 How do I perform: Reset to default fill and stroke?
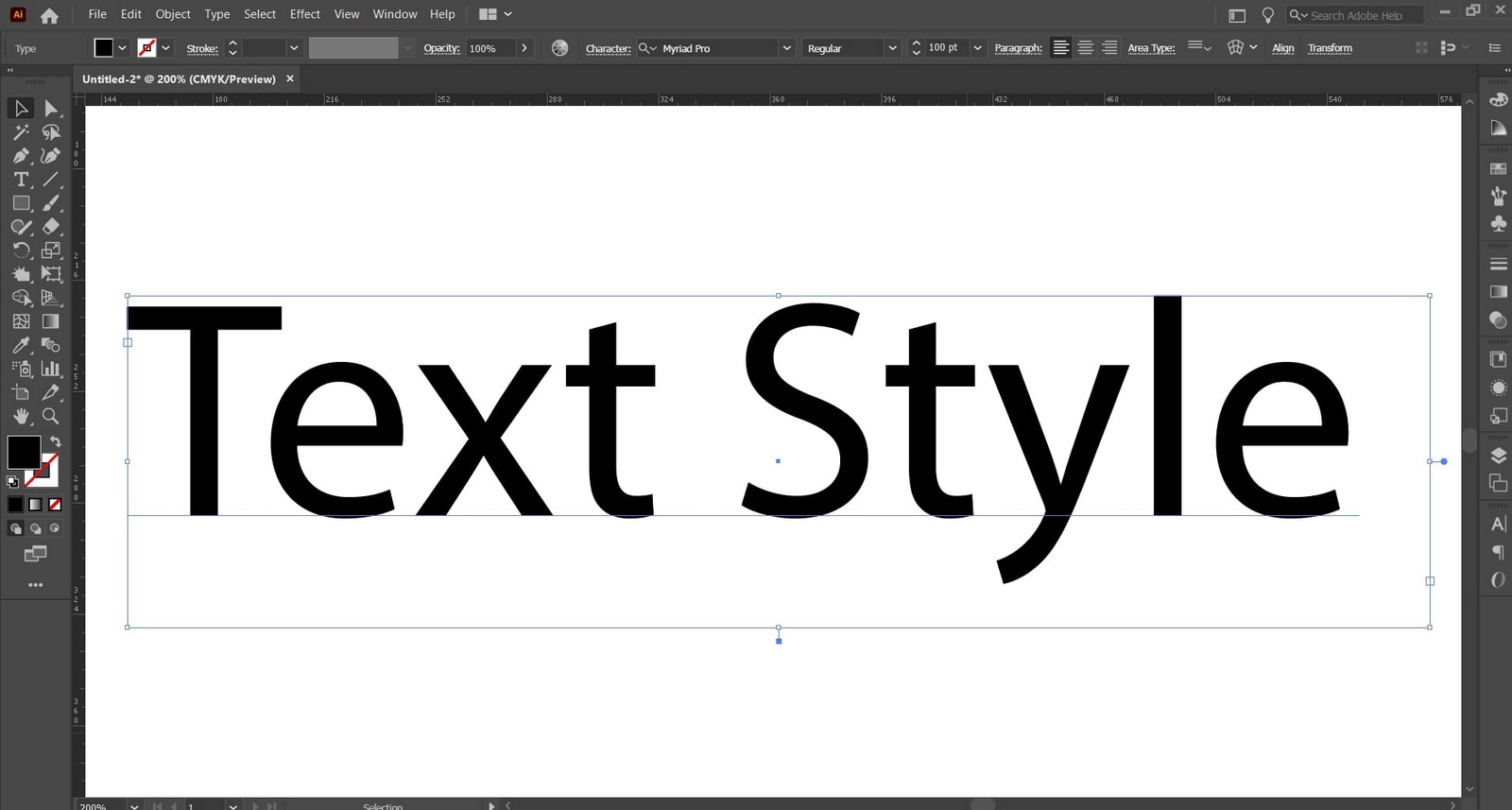(12, 481)
